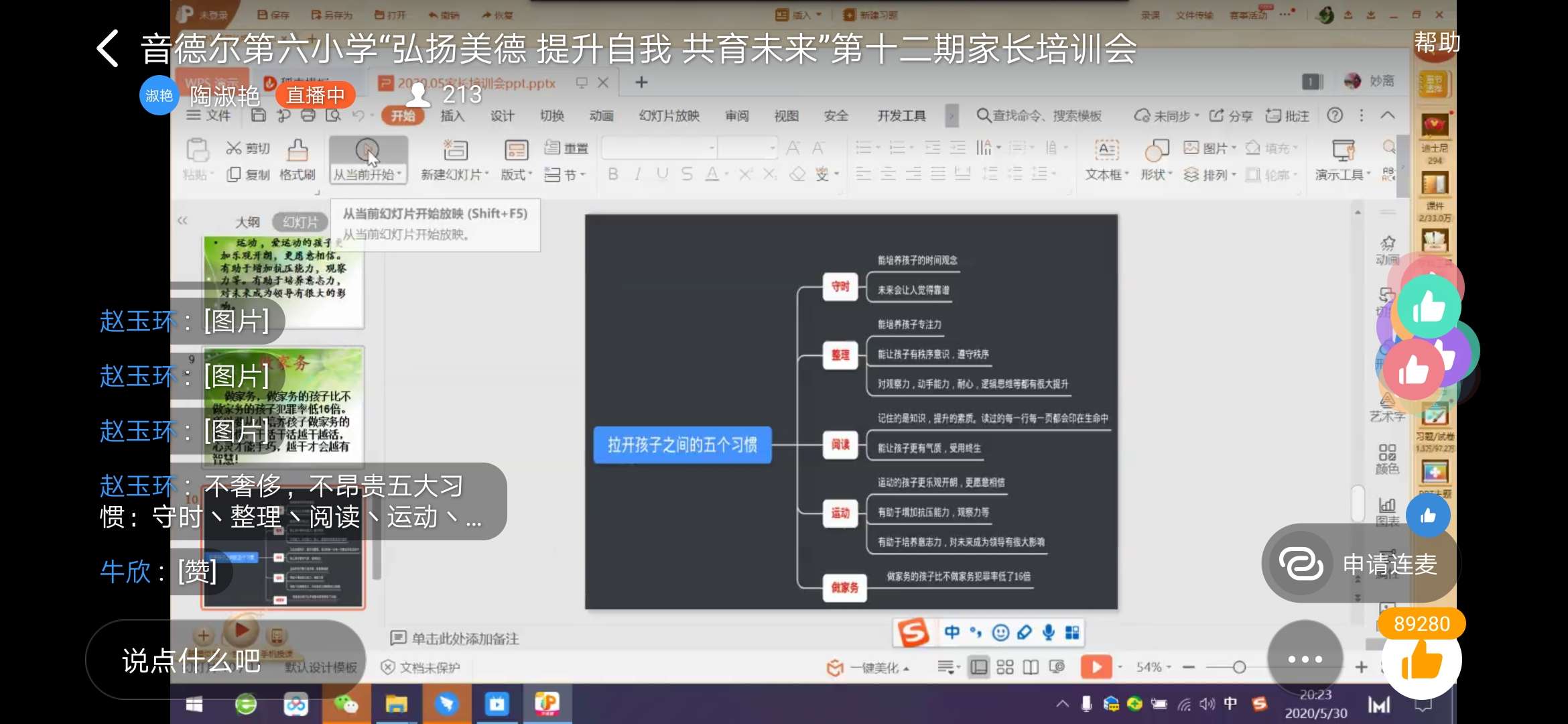1568x724 pixels.
Task: Click the clear formatting eraser icon
Action: pyautogui.click(x=797, y=174)
